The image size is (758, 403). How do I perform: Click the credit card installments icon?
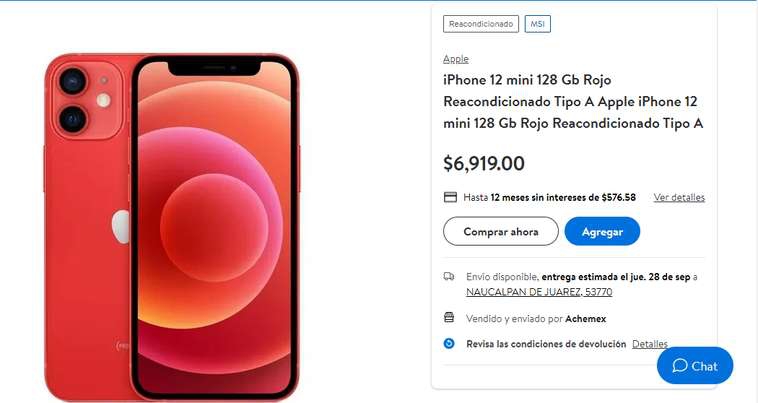click(450, 197)
